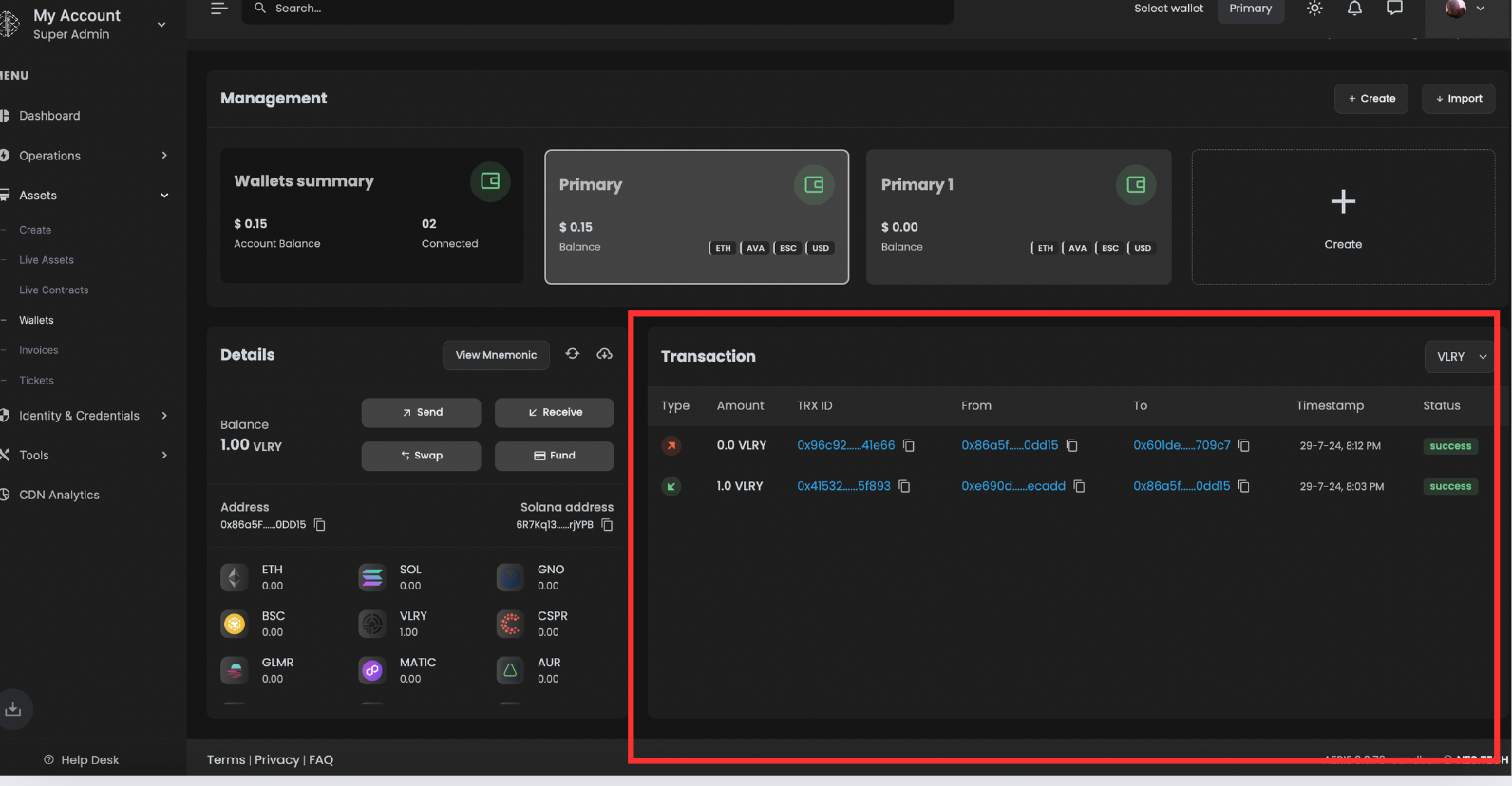1512x786 pixels.
Task: Open the notifications bell icon
Action: click(1354, 9)
